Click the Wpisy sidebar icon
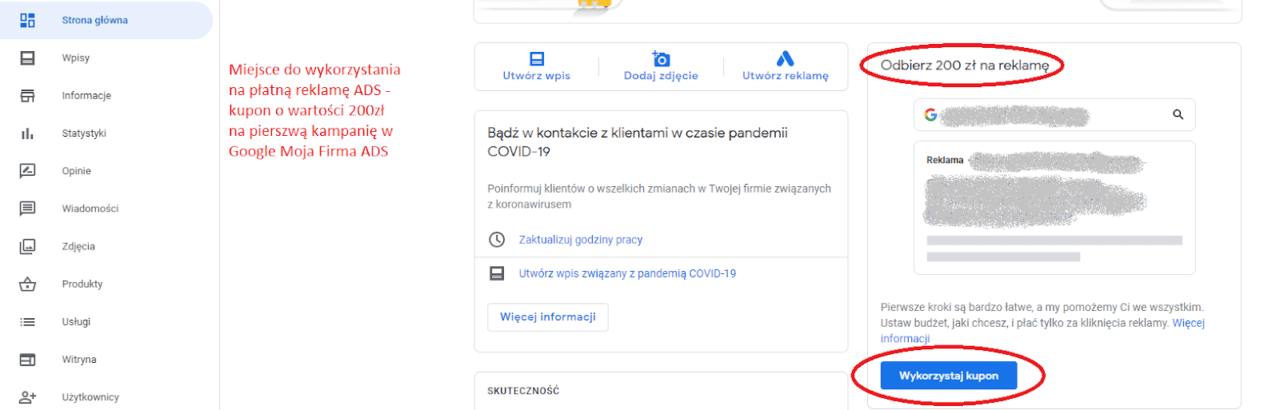1280x410 pixels. click(28, 57)
